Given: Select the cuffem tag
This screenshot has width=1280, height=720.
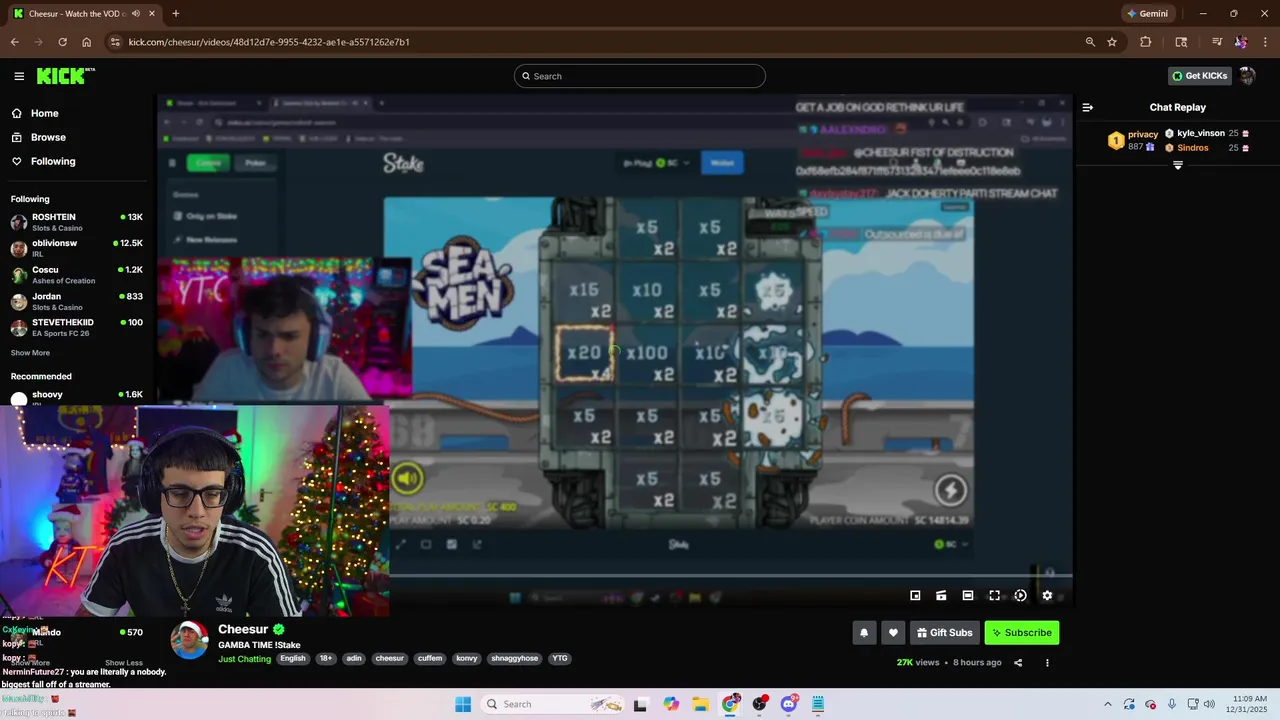Looking at the screenshot, I should 430,658.
